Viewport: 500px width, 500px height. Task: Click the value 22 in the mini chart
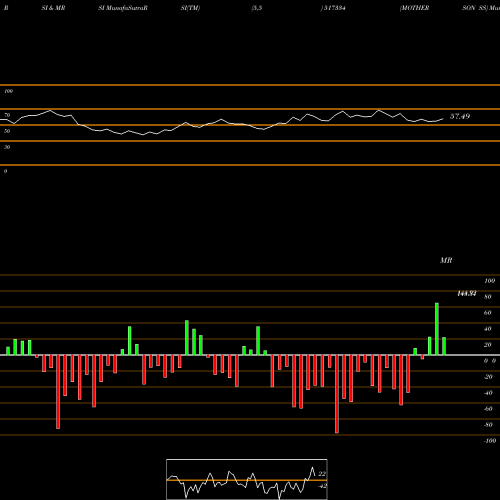tap(322, 474)
